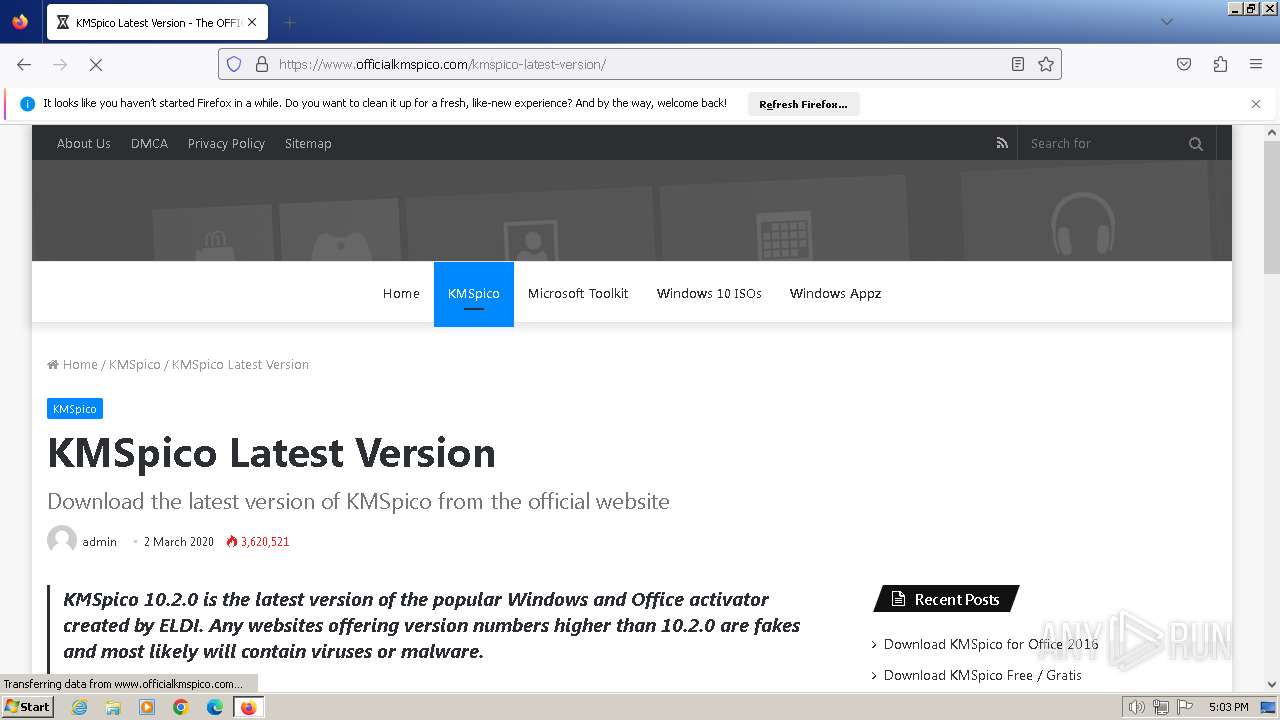Show site security padlock info

click(262, 64)
